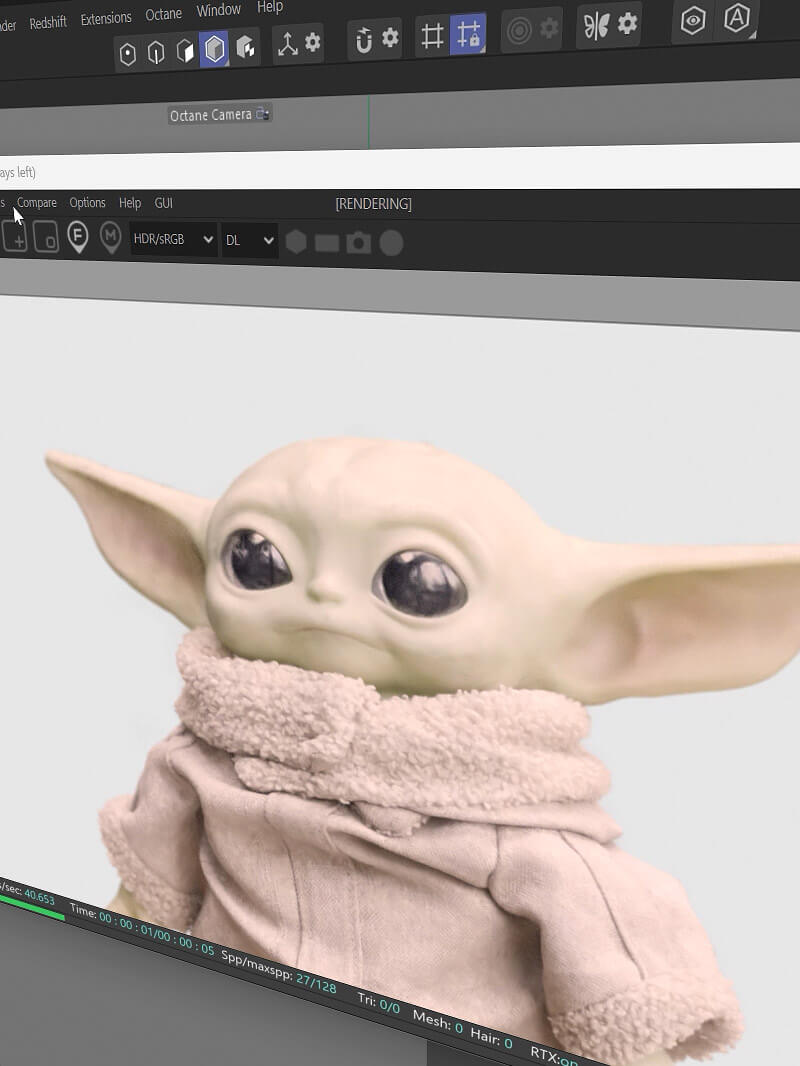Open the Redshift menu
This screenshot has height=1066, width=800.
(x=48, y=22)
